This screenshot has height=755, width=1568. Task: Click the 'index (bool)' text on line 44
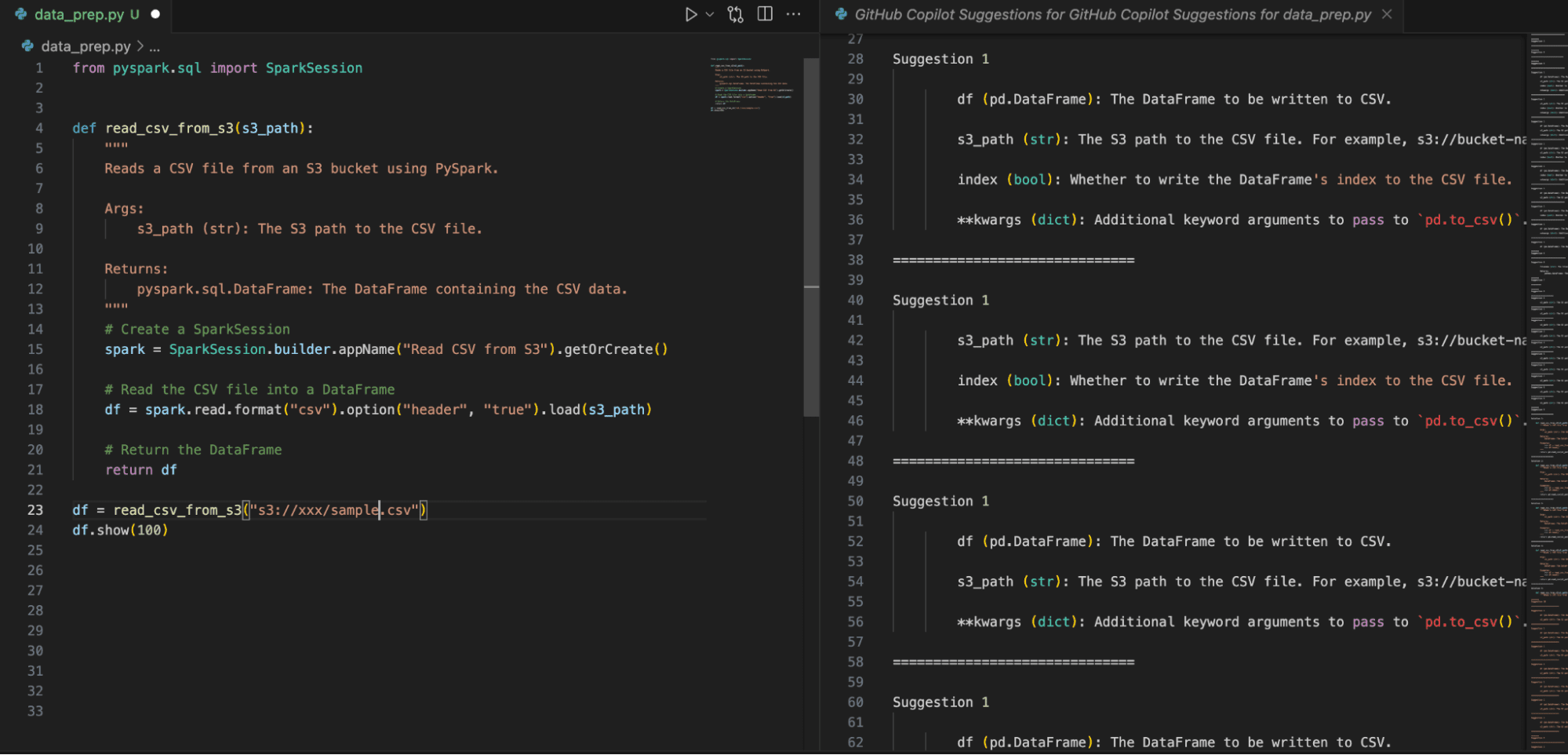pyautogui.click(x=1004, y=381)
